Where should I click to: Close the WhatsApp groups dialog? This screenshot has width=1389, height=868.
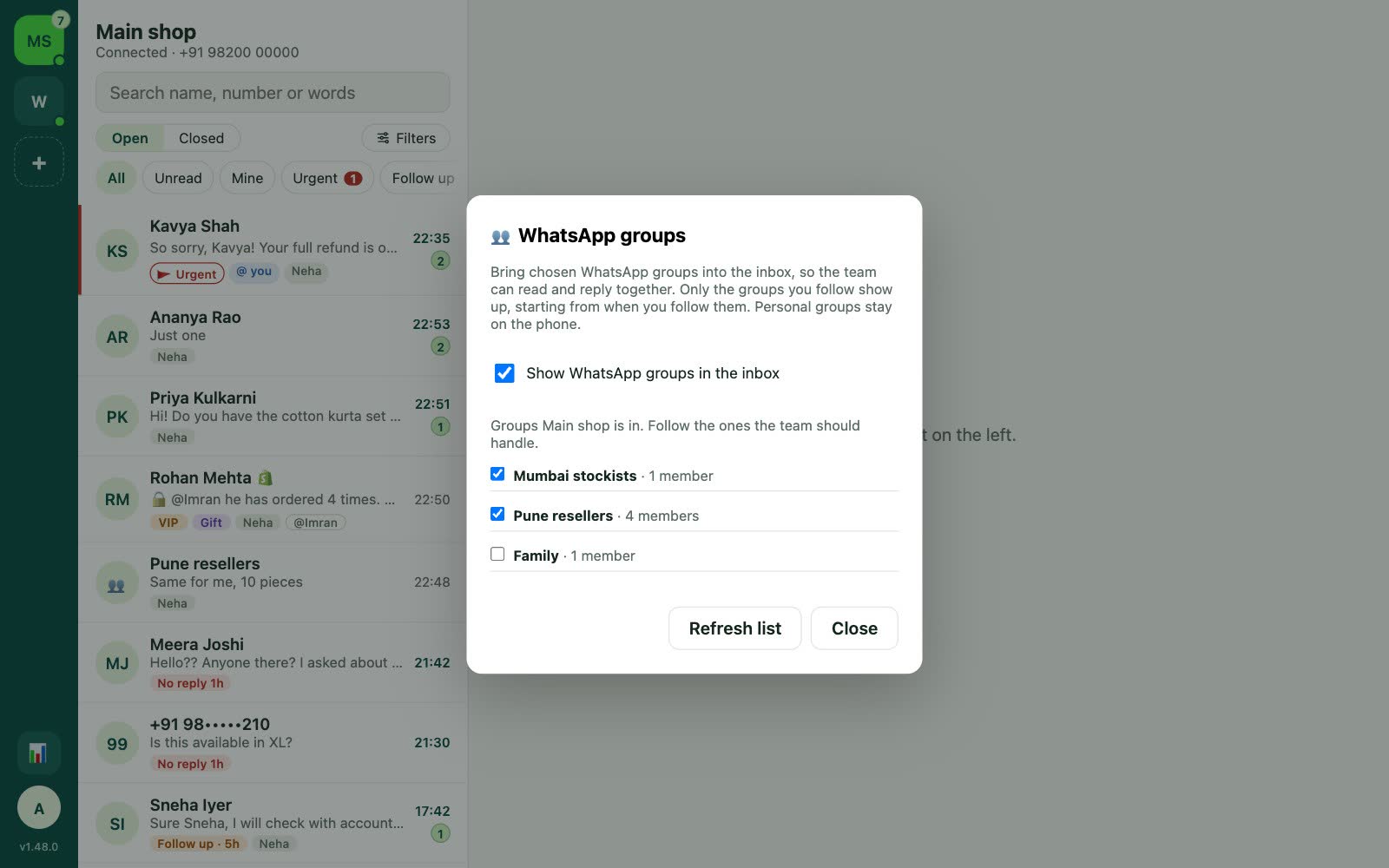click(854, 628)
